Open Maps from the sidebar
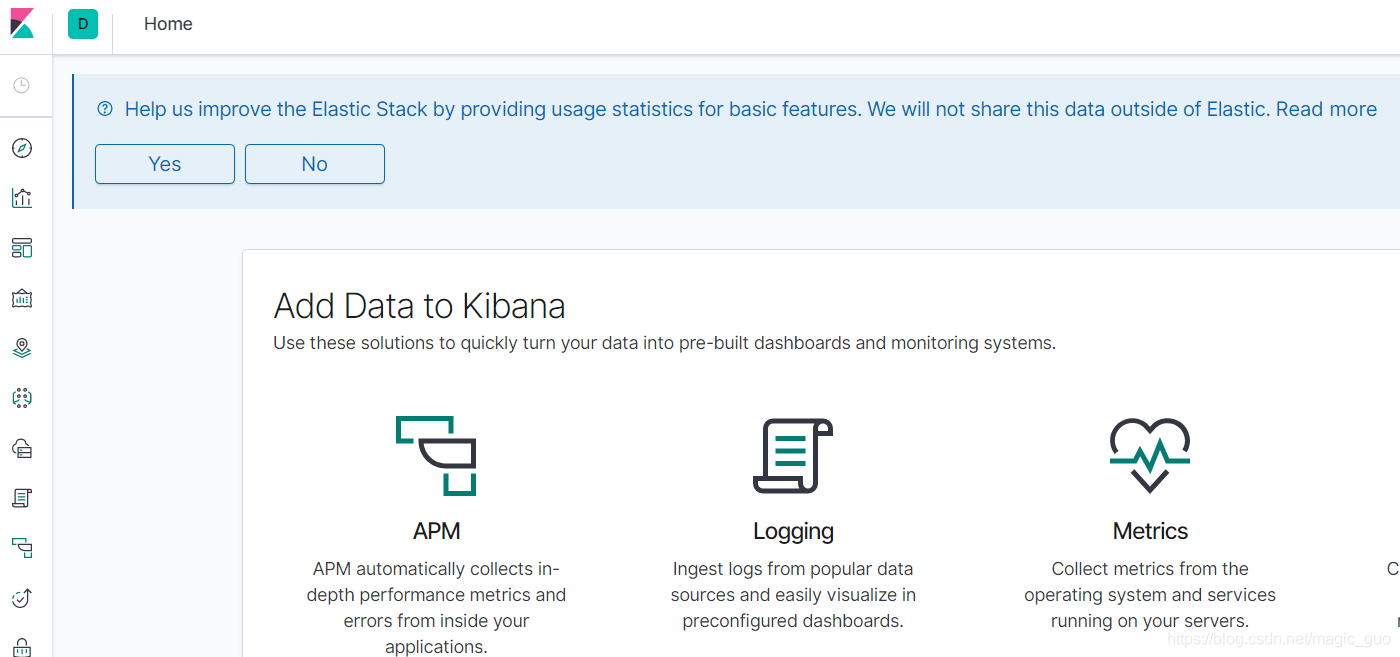Screen dimensions: 1400x657 coord(22,348)
